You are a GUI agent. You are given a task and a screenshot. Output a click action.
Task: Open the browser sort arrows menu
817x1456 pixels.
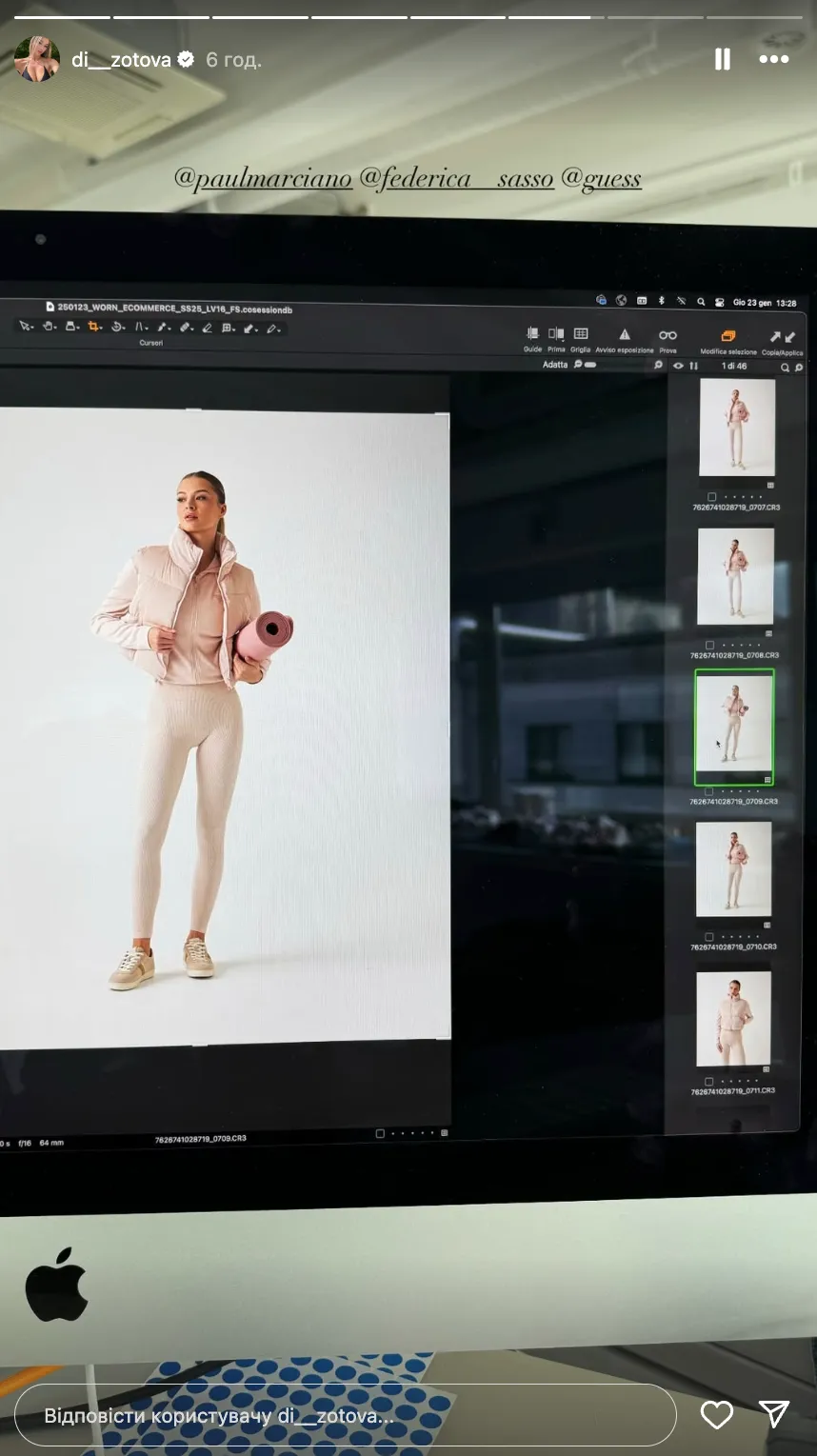[x=693, y=366]
